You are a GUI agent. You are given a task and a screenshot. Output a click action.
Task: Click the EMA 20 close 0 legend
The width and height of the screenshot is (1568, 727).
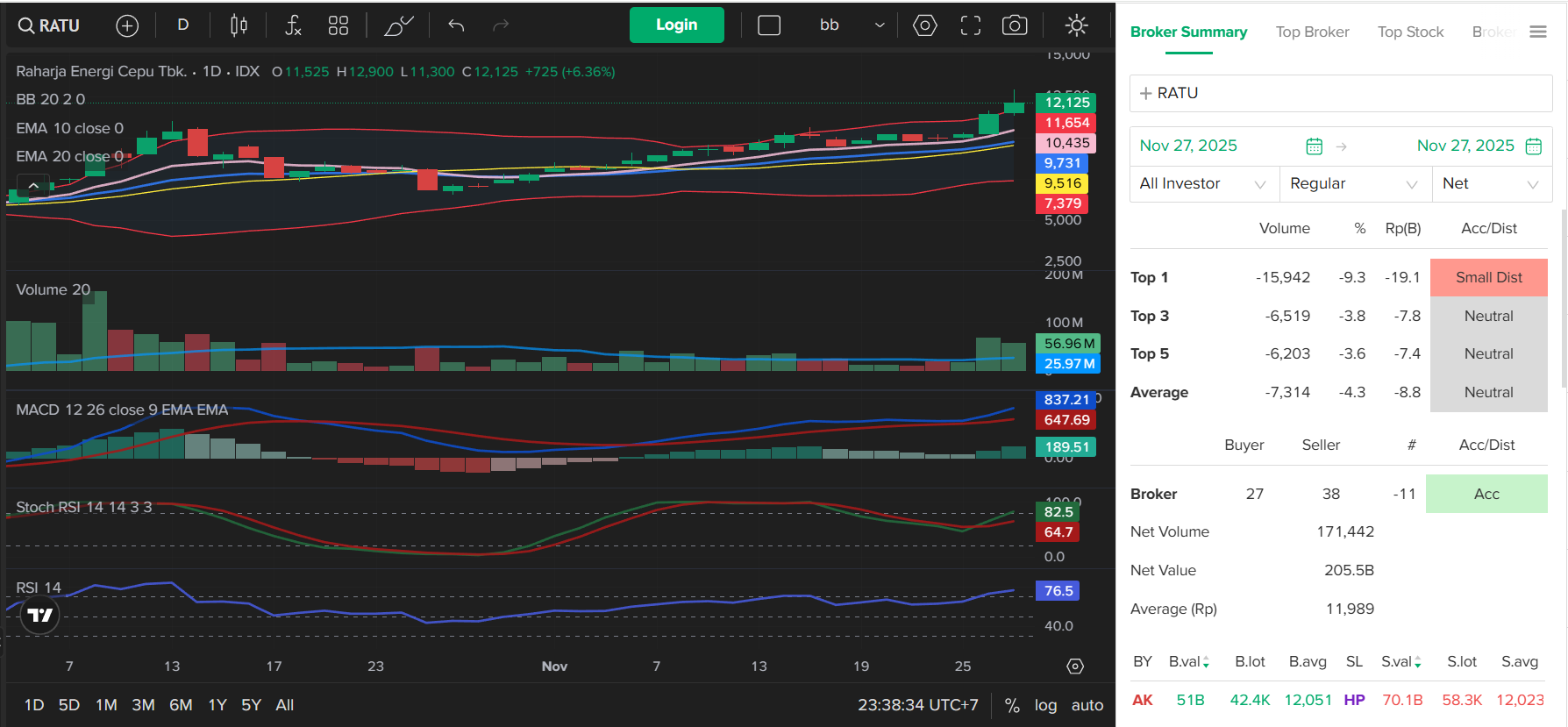pos(70,156)
